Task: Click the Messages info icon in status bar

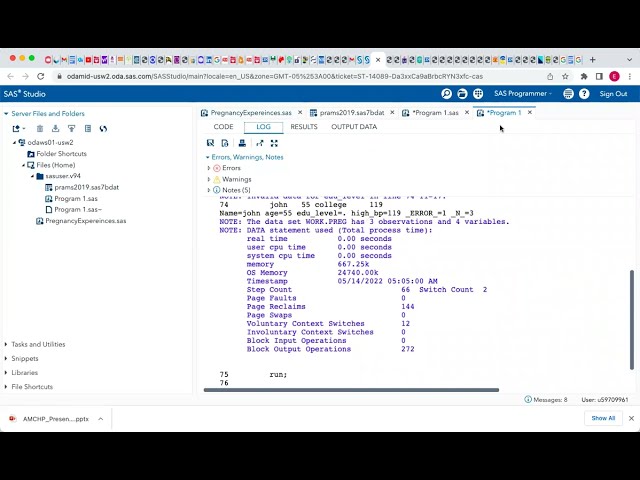Action: tap(528, 400)
